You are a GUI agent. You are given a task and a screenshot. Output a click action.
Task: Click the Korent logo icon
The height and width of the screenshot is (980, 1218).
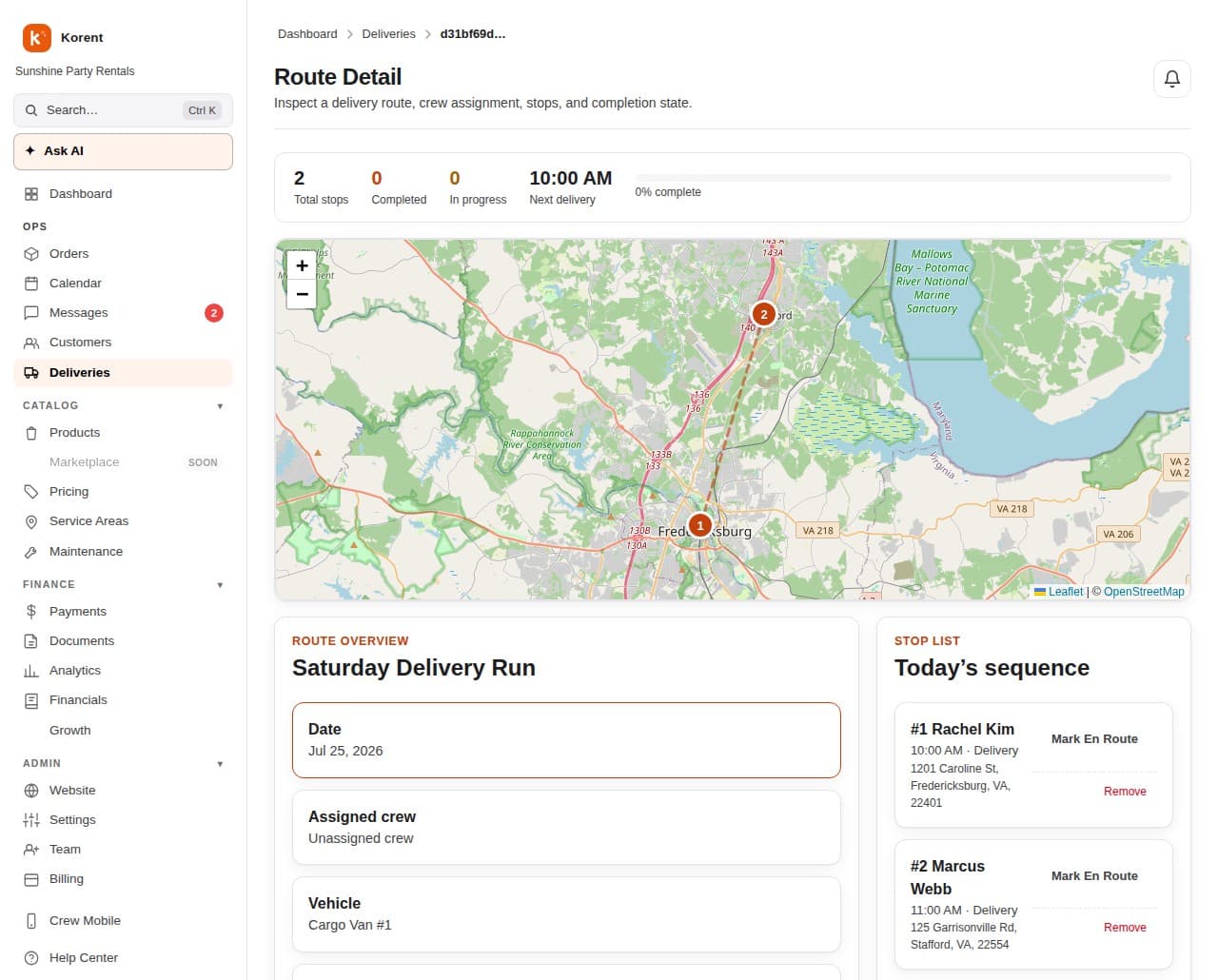pyautogui.click(x=36, y=38)
